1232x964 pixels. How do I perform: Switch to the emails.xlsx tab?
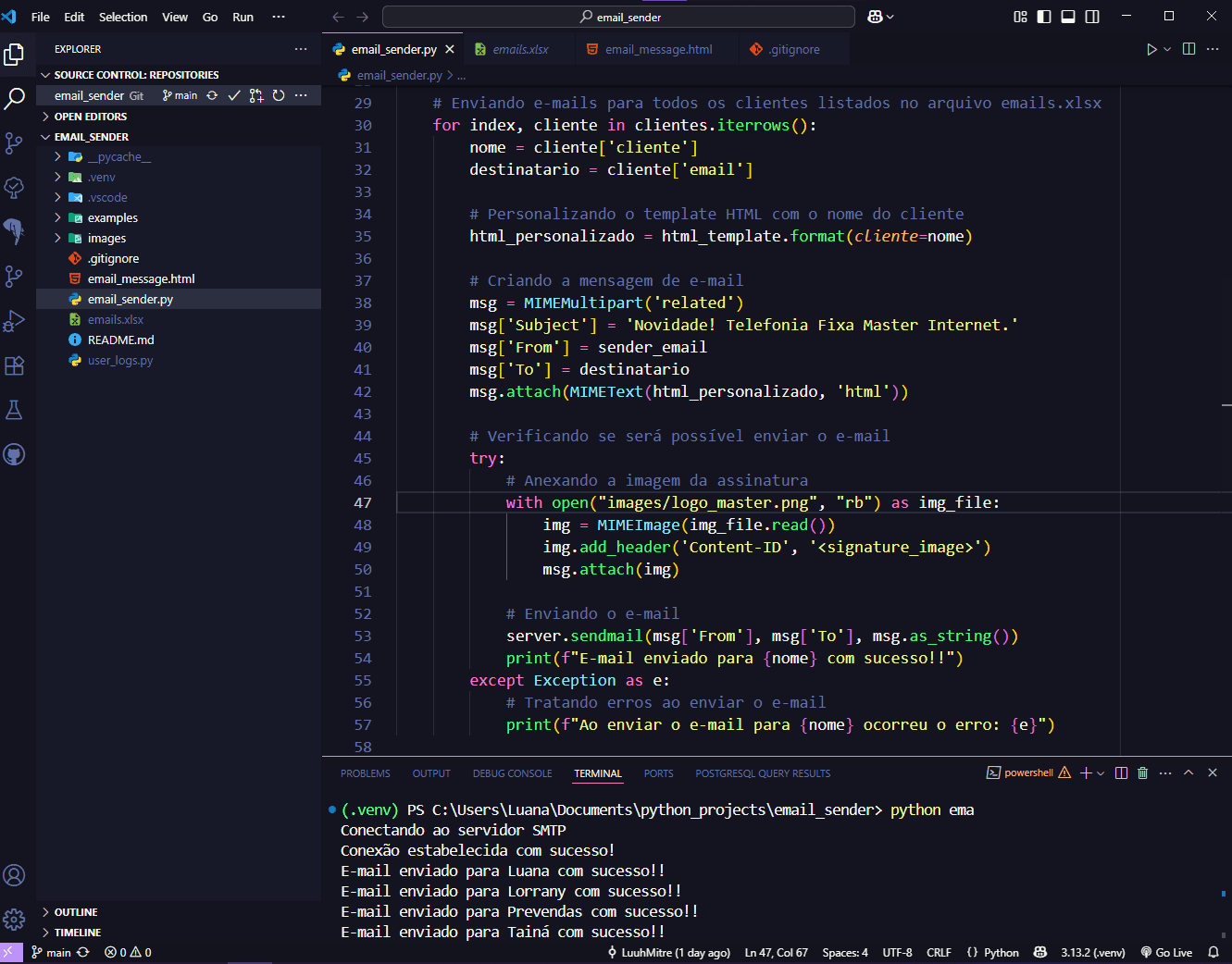click(x=520, y=49)
